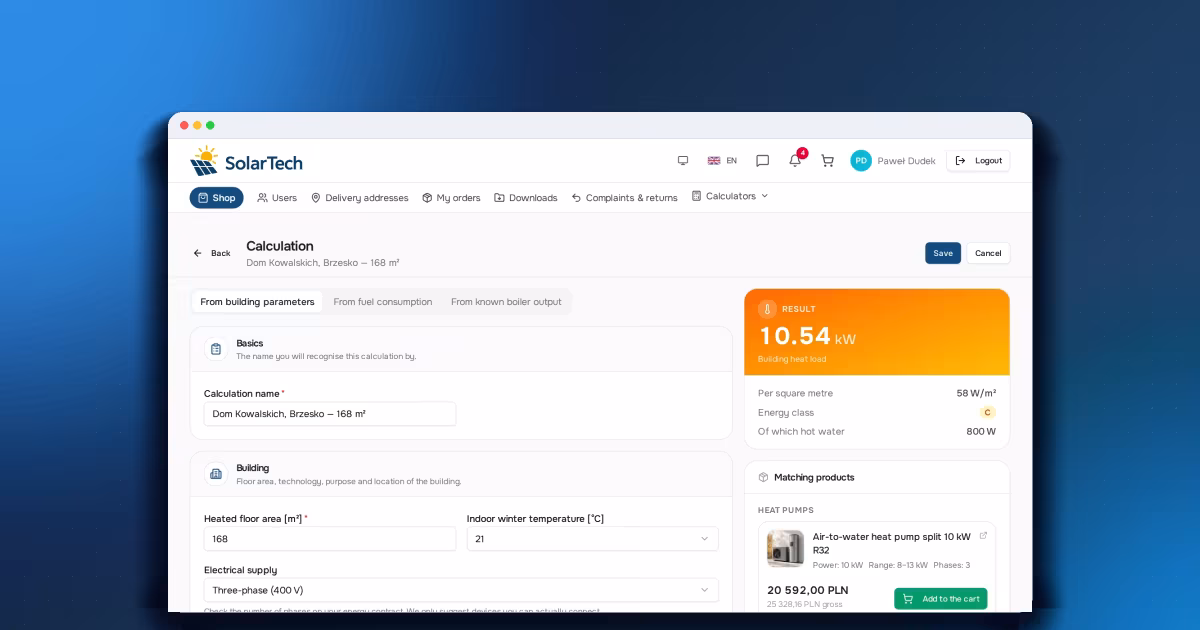Cancel the calculation
The image size is (1200, 630).
[988, 253]
